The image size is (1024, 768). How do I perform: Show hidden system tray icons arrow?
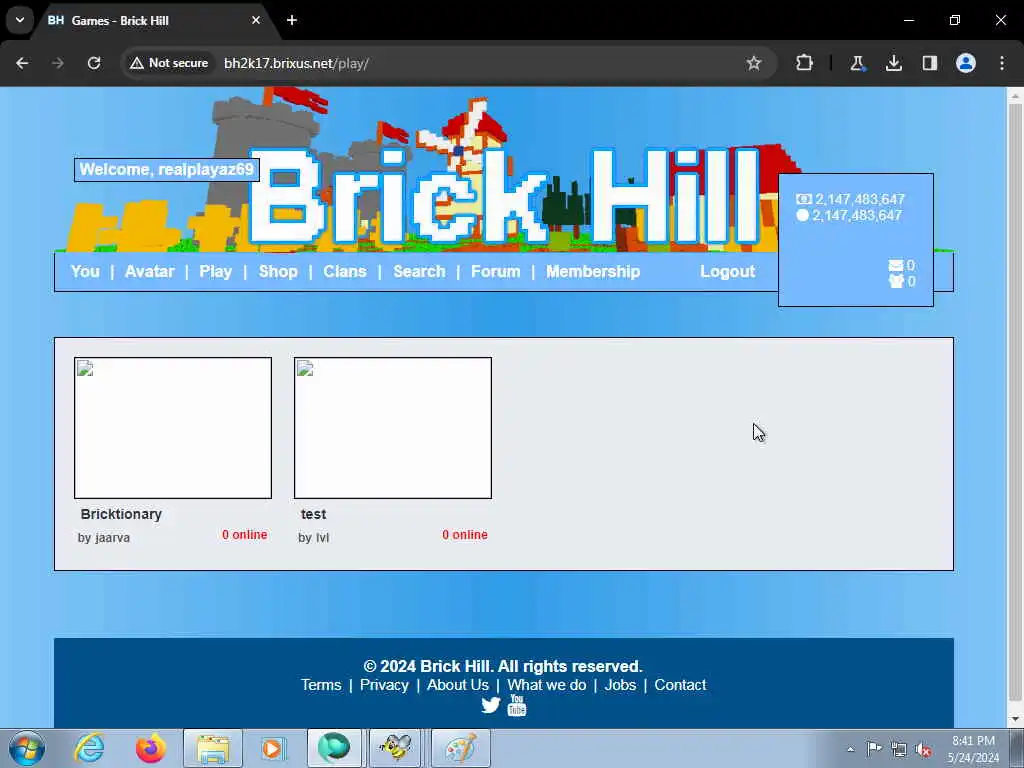tap(850, 749)
